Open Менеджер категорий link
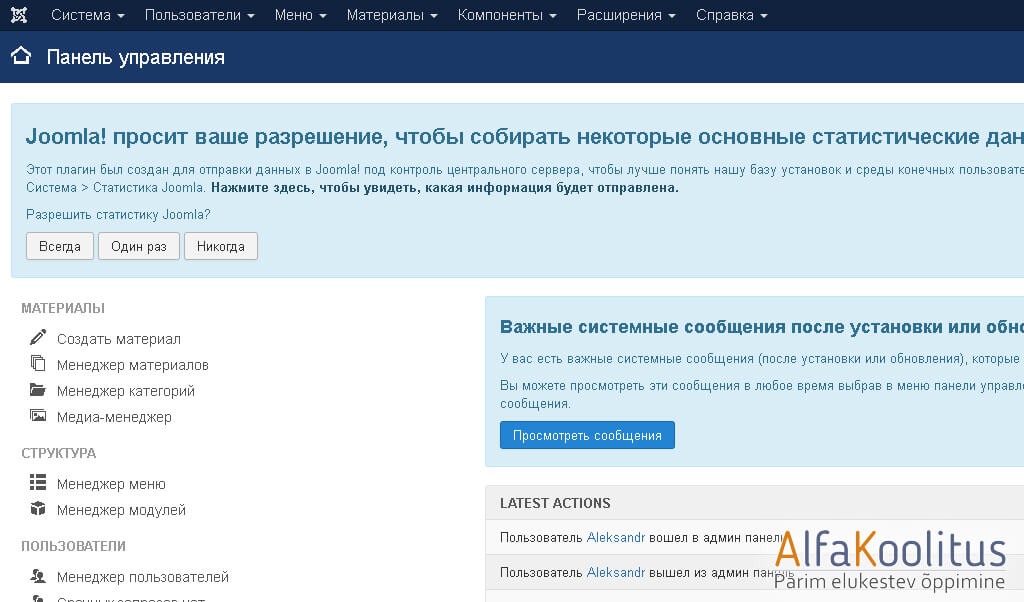The image size is (1024, 602). pyautogui.click(x=126, y=391)
